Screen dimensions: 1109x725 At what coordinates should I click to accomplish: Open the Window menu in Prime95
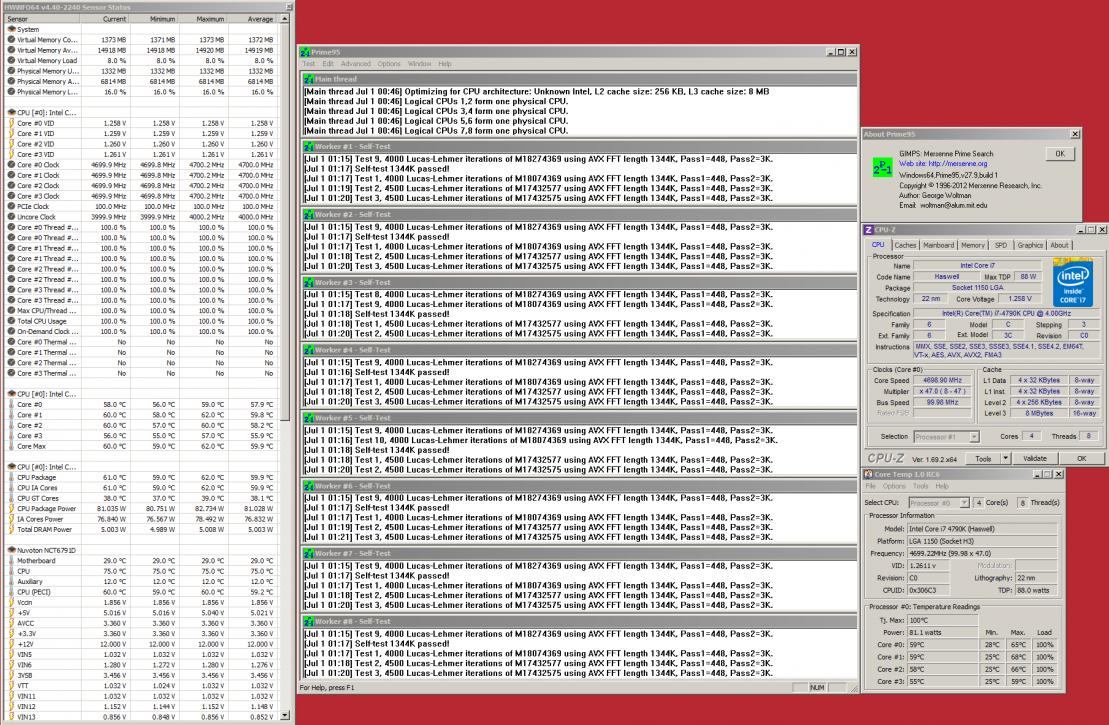click(x=419, y=64)
